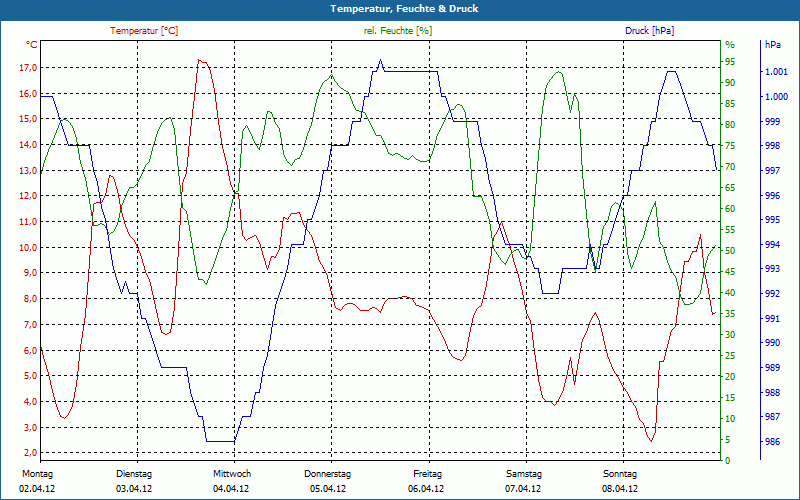Screen dimensions: 800x500
Task: Click the 'Montag' day label
Action: tap(37, 474)
